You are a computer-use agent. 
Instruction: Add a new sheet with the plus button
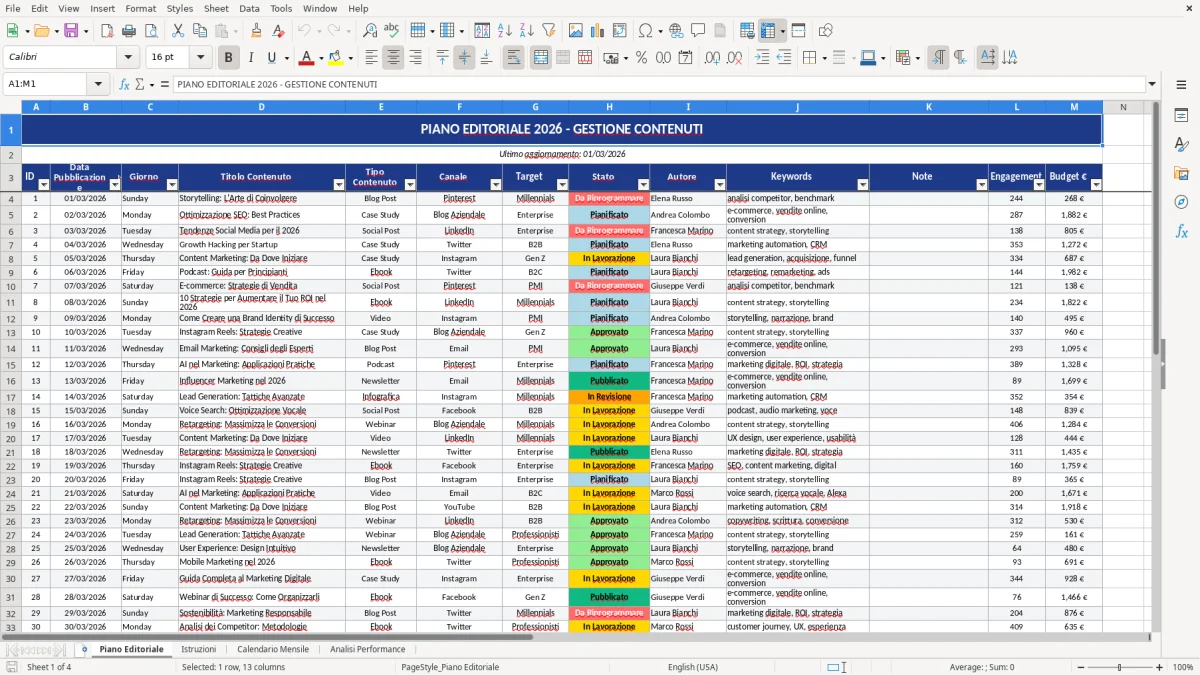[x=84, y=649]
